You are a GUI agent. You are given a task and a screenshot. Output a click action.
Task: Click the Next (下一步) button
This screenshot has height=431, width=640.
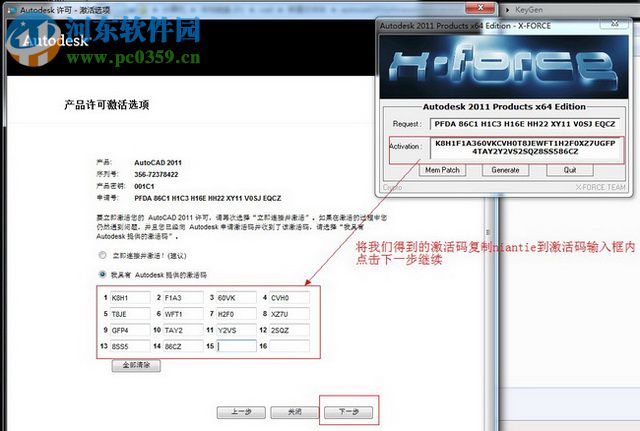click(348, 412)
